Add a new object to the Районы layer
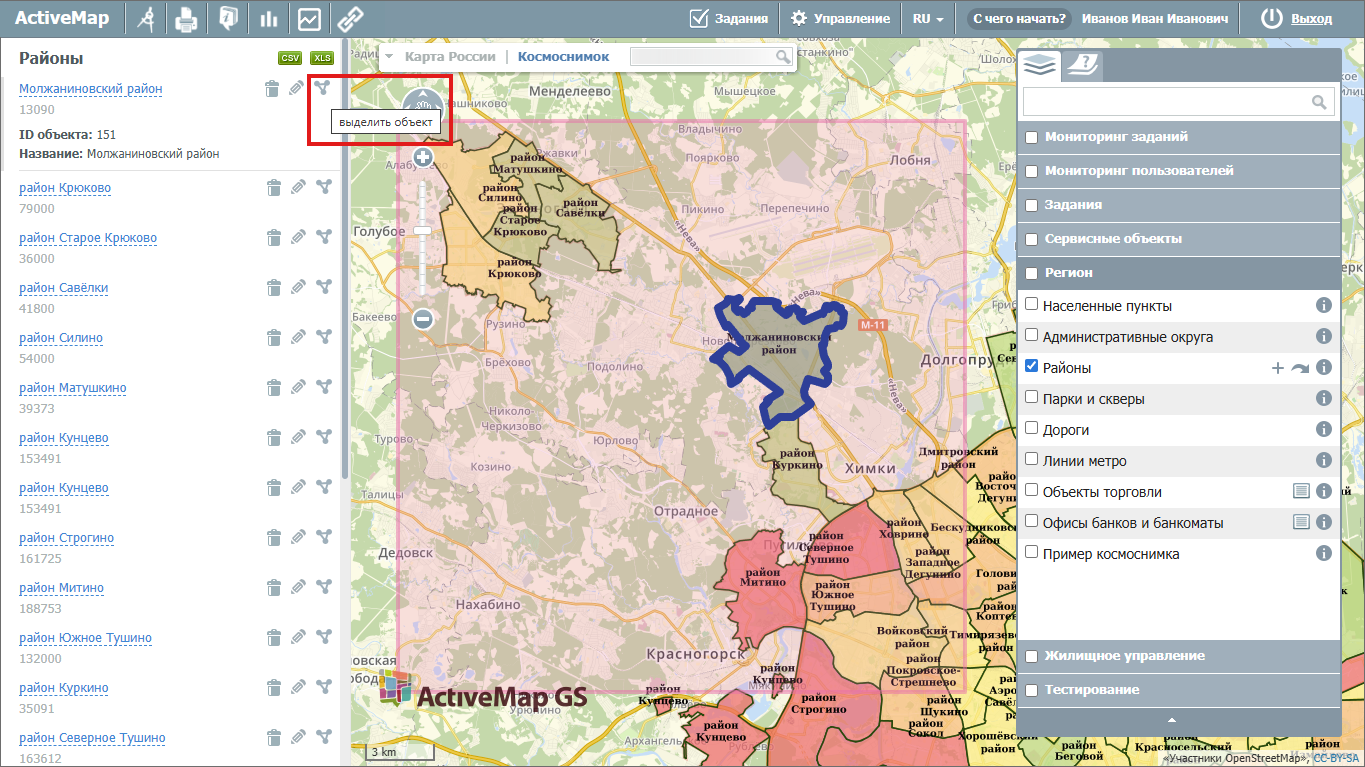 pyautogui.click(x=1277, y=368)
